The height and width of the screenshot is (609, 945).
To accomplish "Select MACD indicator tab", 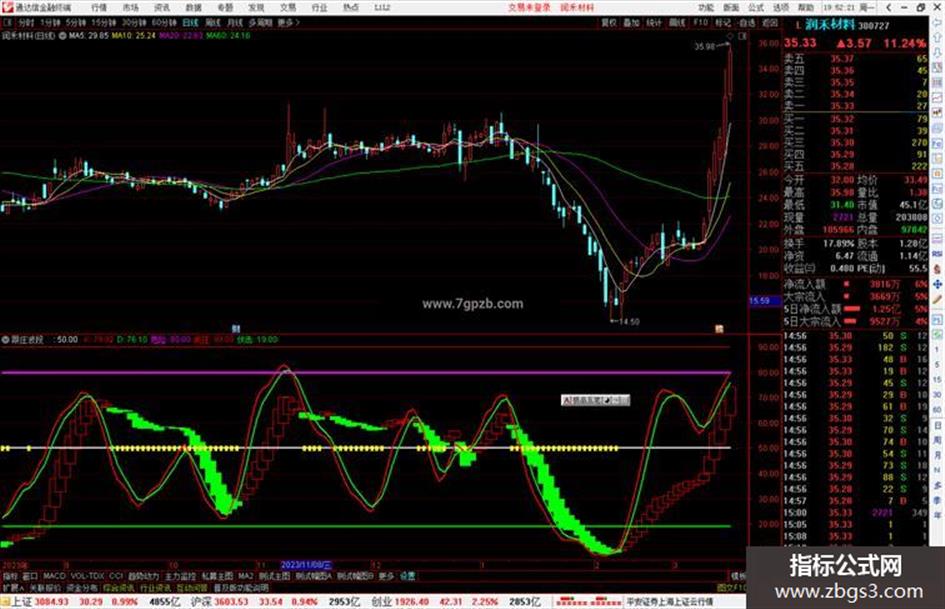I will point(54,576).
